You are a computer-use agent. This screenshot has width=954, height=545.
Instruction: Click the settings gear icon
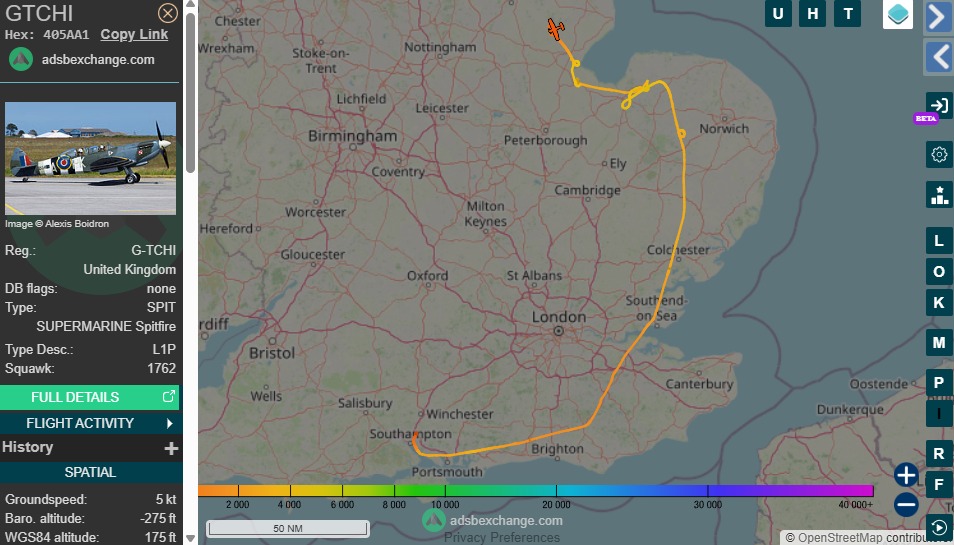(939, 154)
